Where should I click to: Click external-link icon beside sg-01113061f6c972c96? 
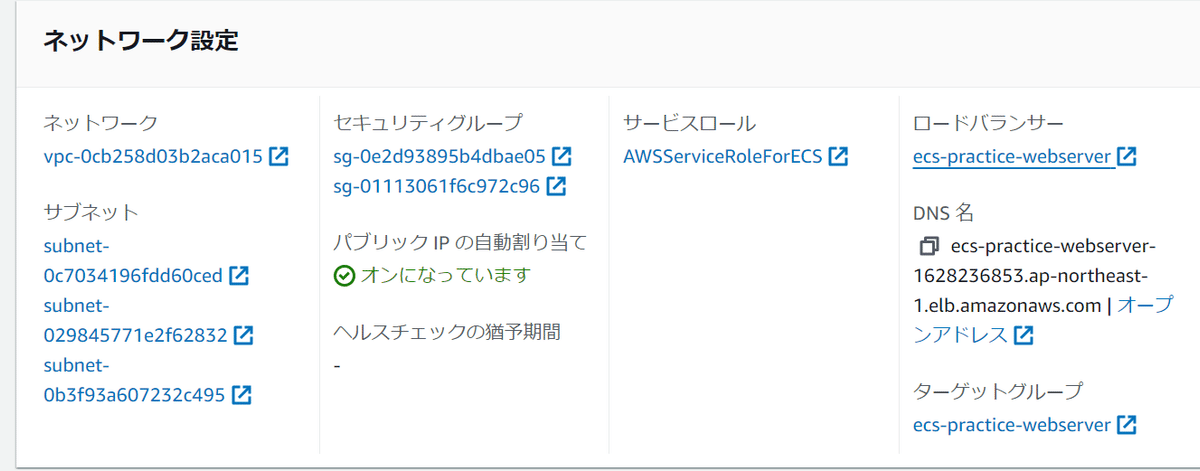556,186
